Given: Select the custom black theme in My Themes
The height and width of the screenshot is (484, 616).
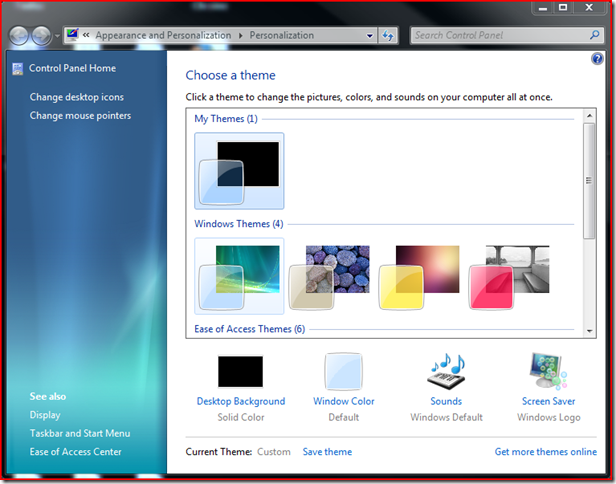Looking at the screenshot, I should pyautogui.click(x=239, y=171).
